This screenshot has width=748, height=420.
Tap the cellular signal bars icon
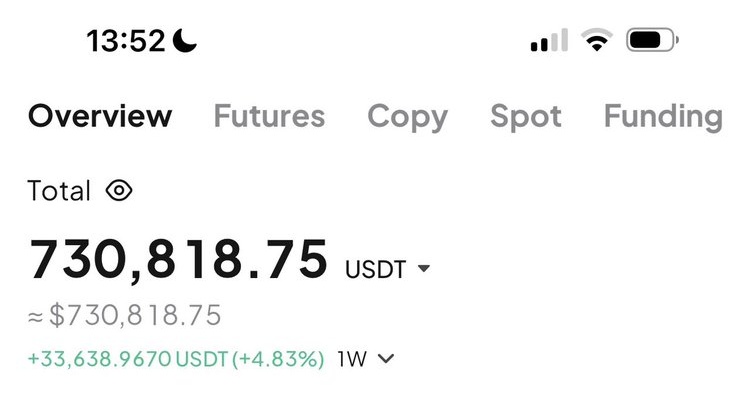(x=549, y=41)
